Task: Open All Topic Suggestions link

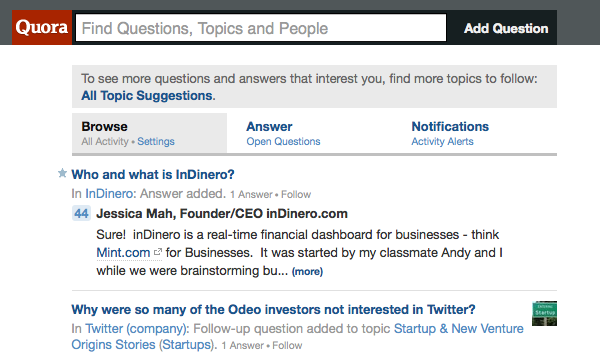Action: [147, 96]
